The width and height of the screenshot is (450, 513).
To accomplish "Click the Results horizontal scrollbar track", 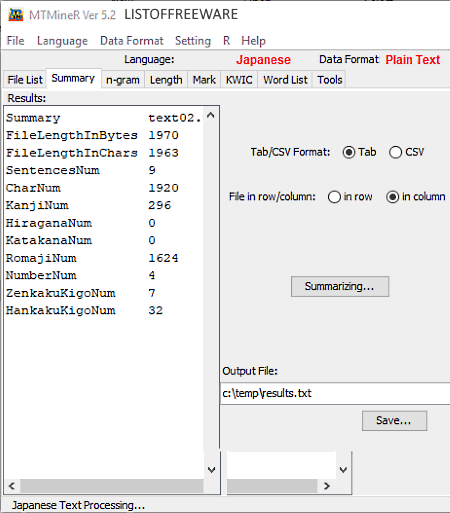I will click(111, 486).
